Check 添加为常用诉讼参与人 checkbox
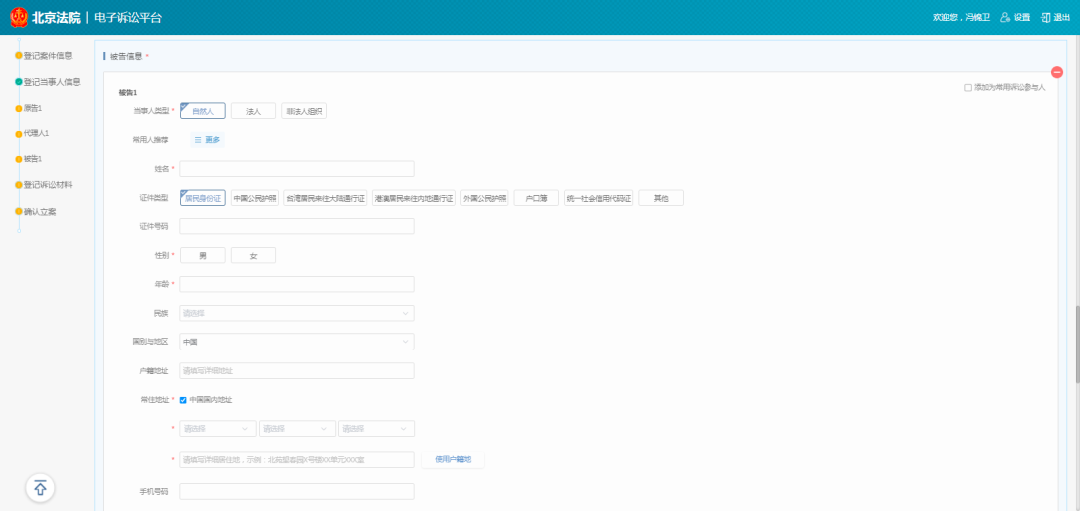1080x511 pixels. coord(968,88)
